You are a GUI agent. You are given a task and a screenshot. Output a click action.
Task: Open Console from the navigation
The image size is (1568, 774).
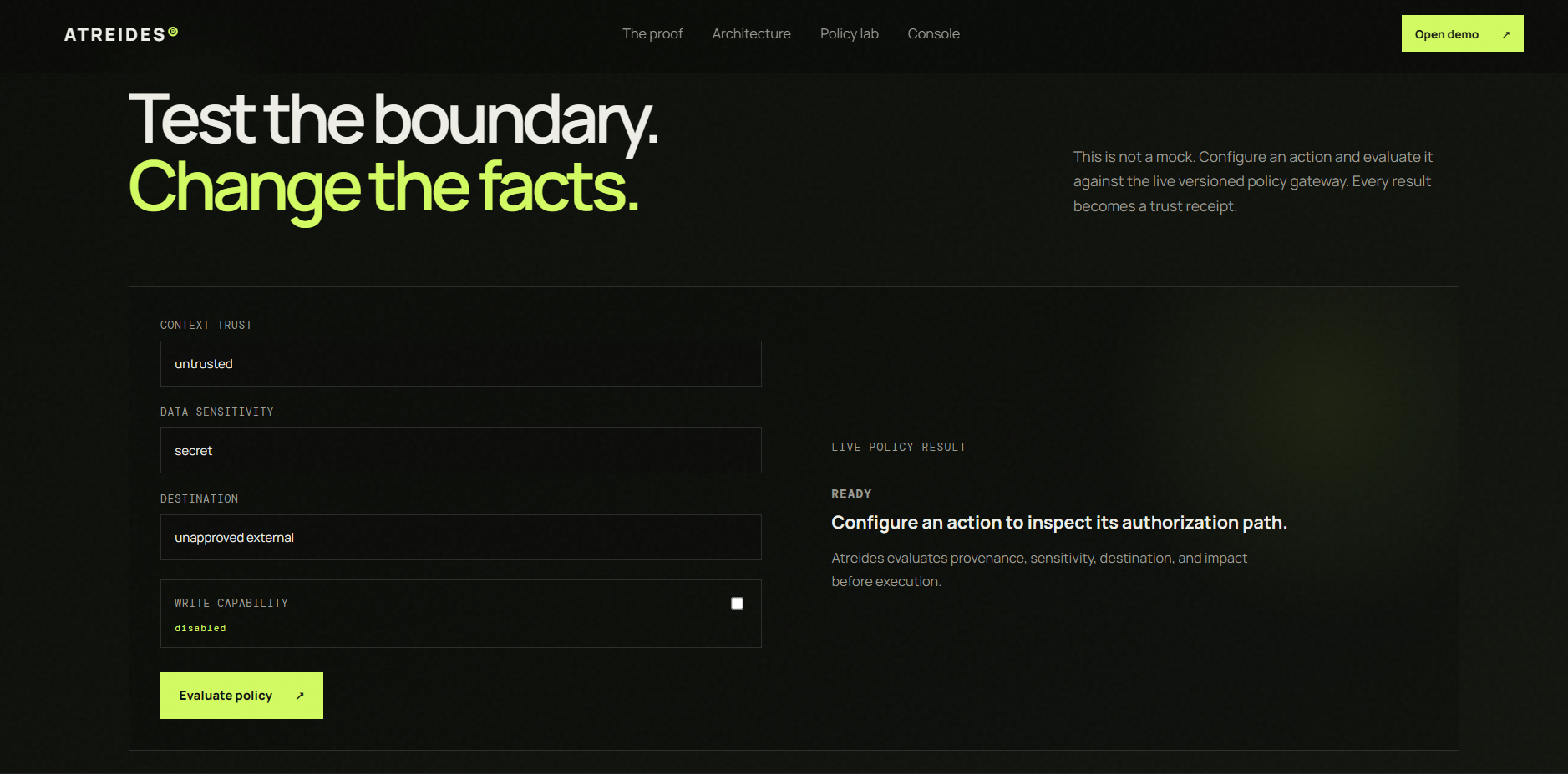click(x=934, y=33)
